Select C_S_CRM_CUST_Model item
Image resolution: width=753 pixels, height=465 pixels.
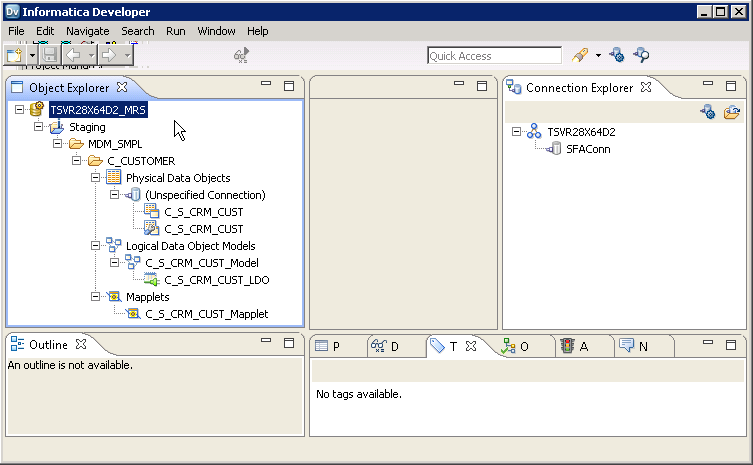(x=202, y=263)
